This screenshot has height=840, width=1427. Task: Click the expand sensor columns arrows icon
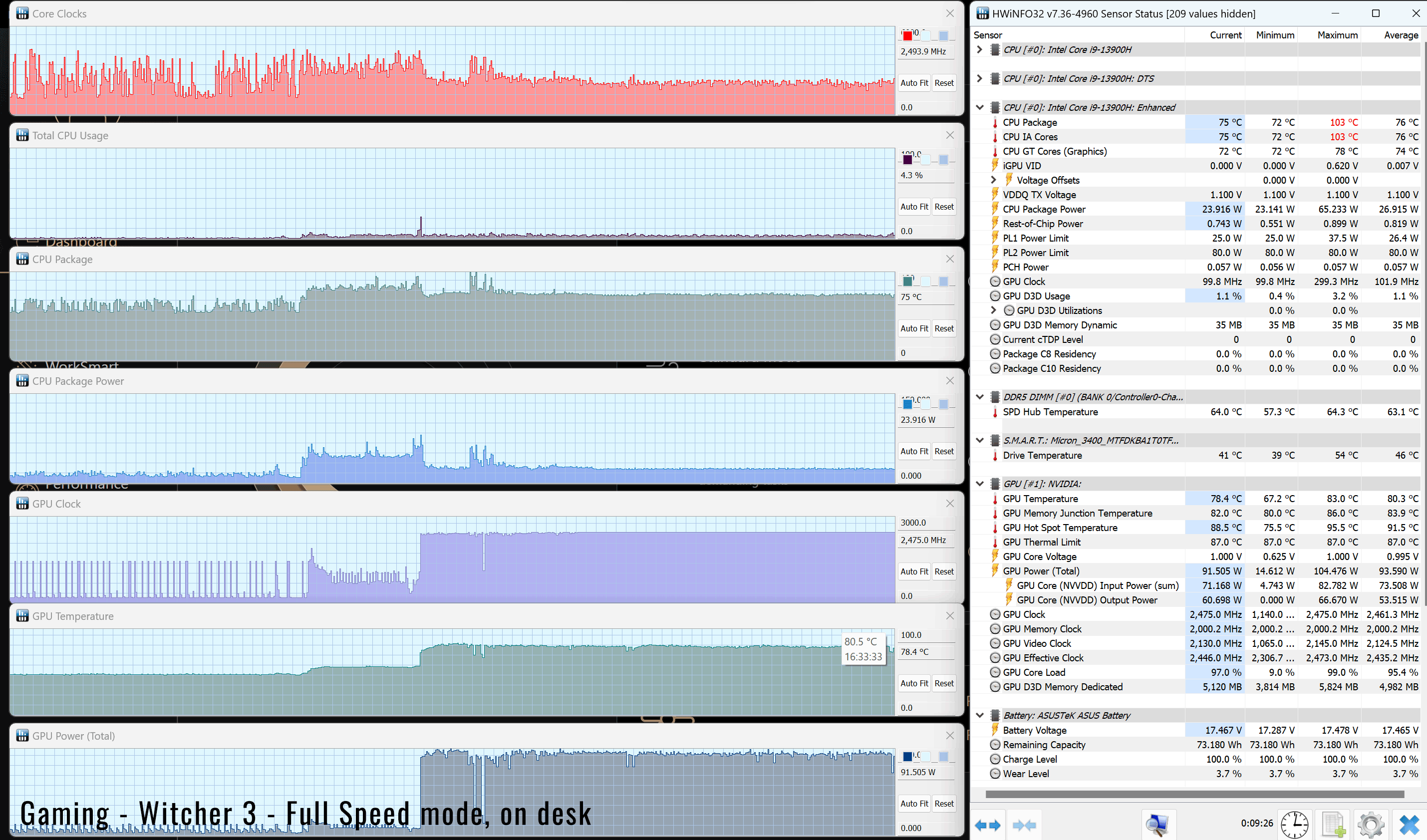988,825
